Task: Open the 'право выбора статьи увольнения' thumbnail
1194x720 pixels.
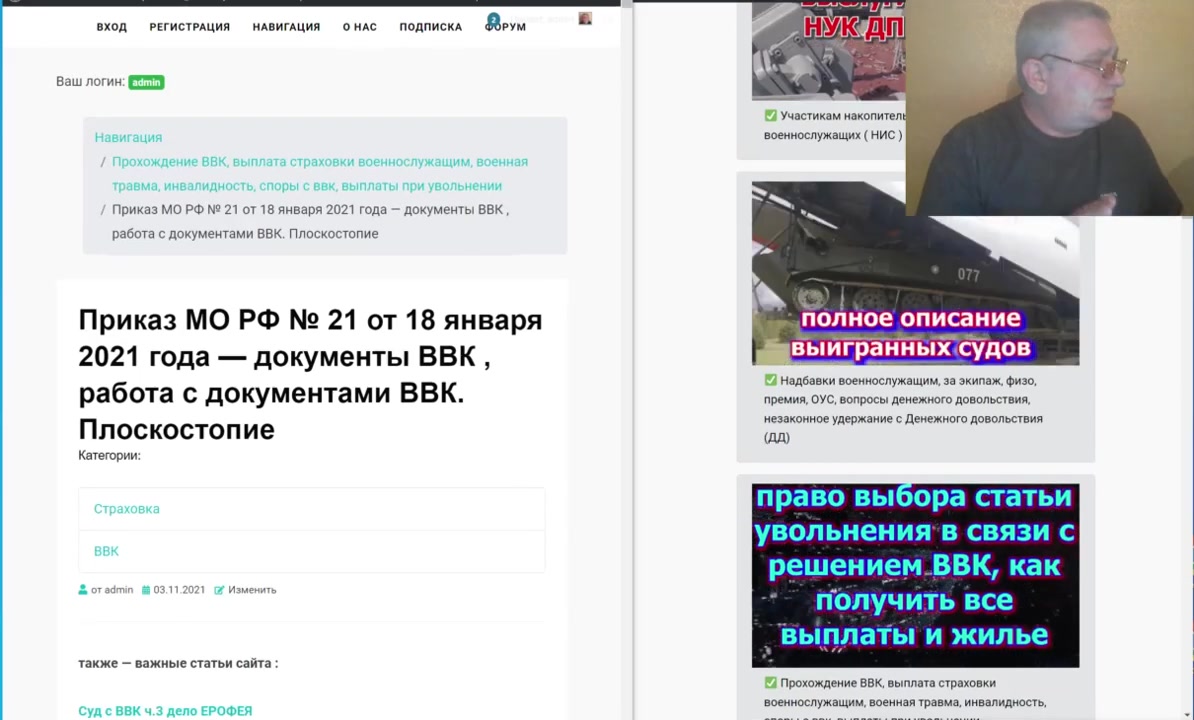Action: click(915, 575)
